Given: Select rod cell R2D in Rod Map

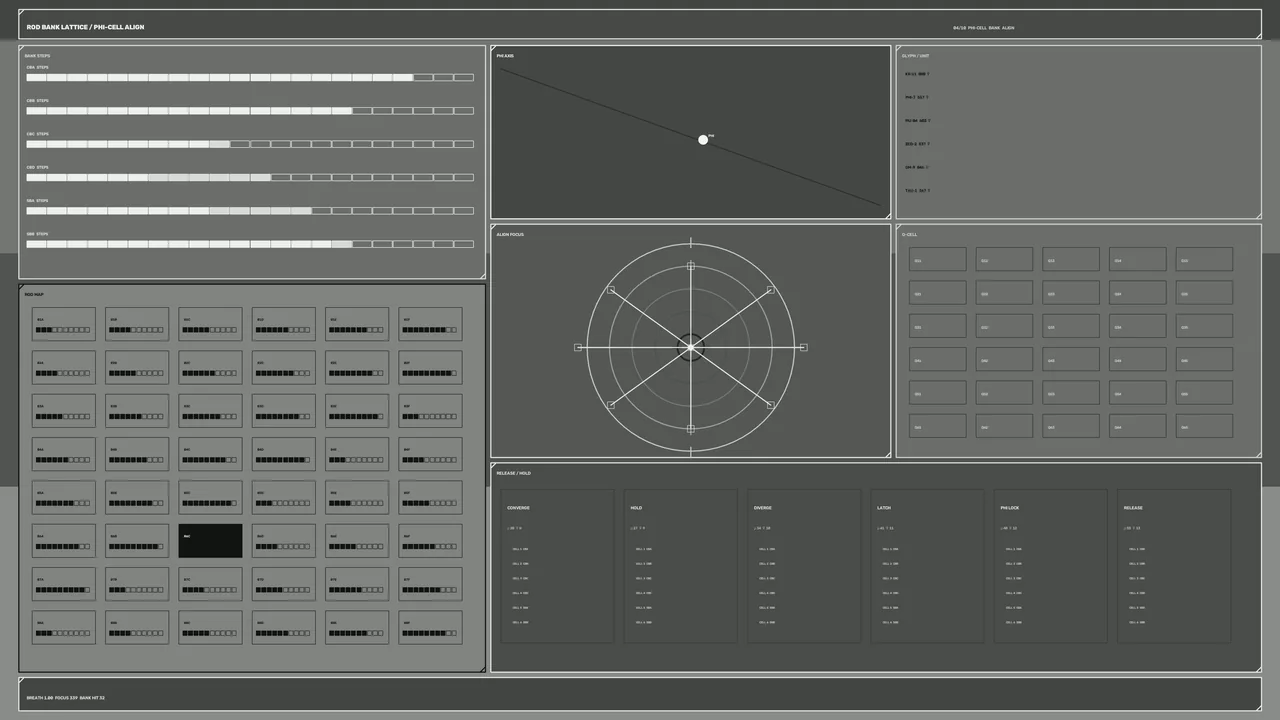Looking at the screenshot, I should click(284, 367).
